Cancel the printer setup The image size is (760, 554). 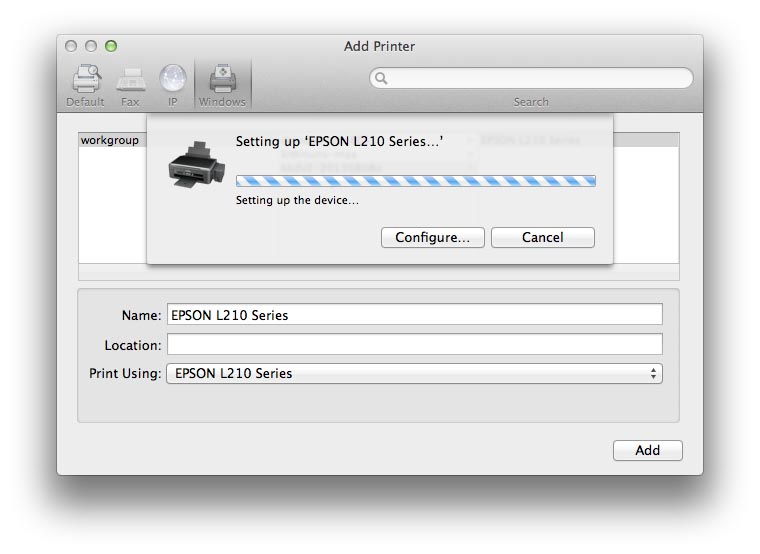point(542,238)
